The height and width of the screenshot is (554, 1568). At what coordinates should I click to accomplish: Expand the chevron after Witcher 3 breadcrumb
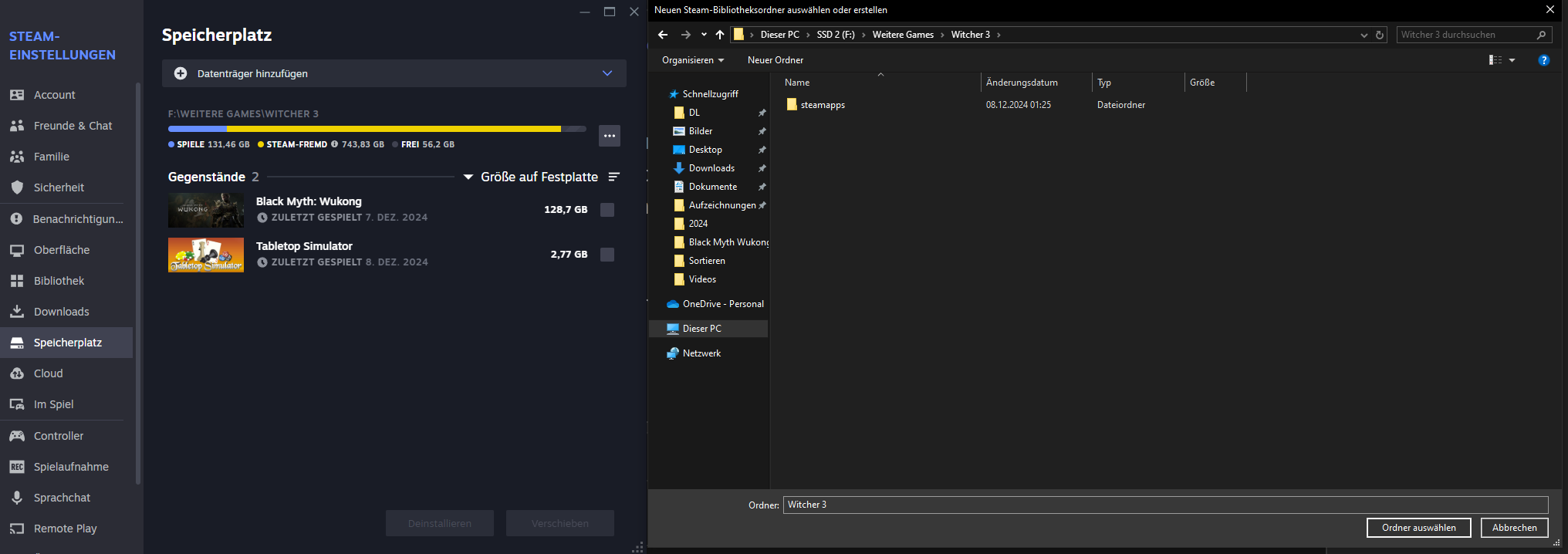[999, 35]
